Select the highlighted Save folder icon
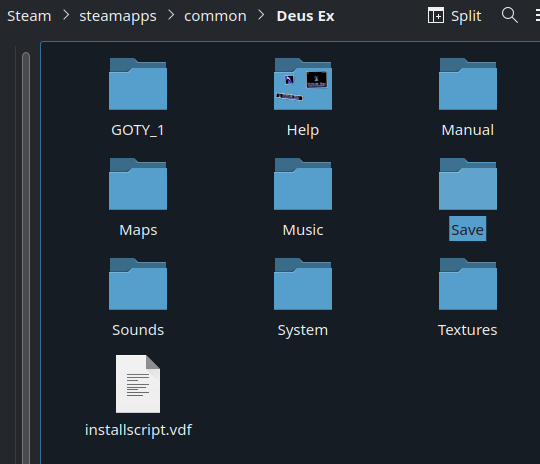Viewport: 540px width, 464px height. (468, 184)
